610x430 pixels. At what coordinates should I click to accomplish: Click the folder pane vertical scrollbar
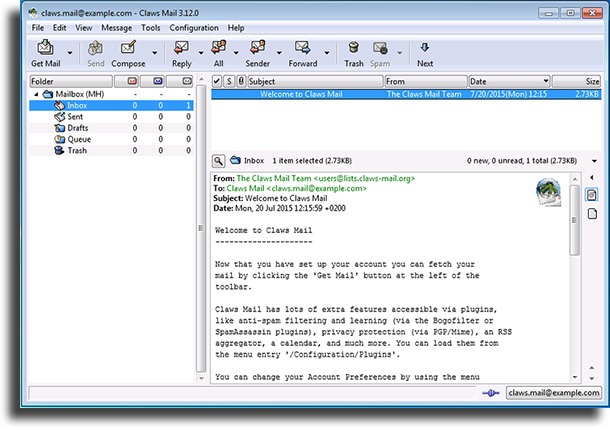pyautogui.click(x=201, y=228)
